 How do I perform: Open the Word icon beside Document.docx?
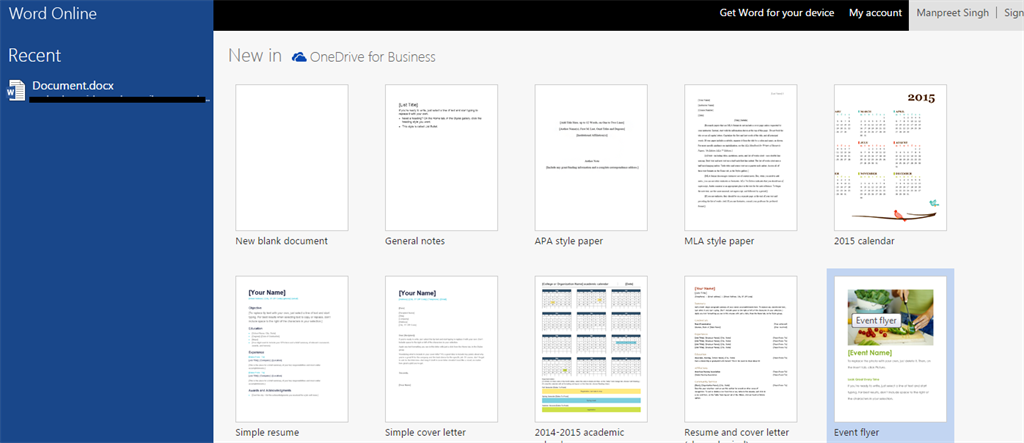pyautogui.click(x=14, y=90)
